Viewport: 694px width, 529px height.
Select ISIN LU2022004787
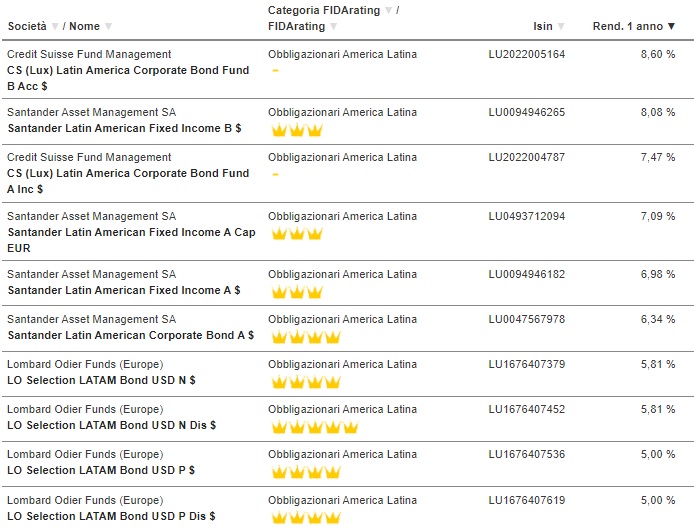tap(527, 157)
